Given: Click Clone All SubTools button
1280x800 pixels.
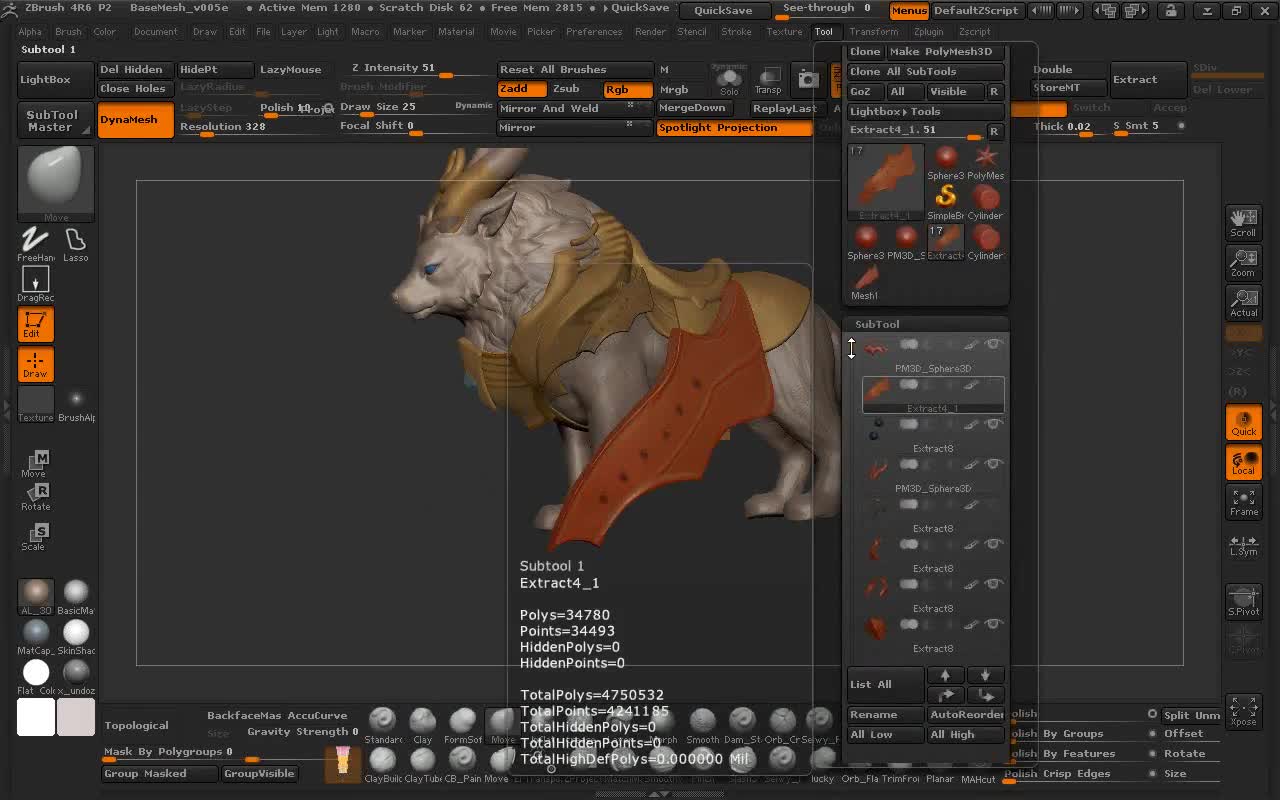Looking at the screenshot, I should point(925,72).
